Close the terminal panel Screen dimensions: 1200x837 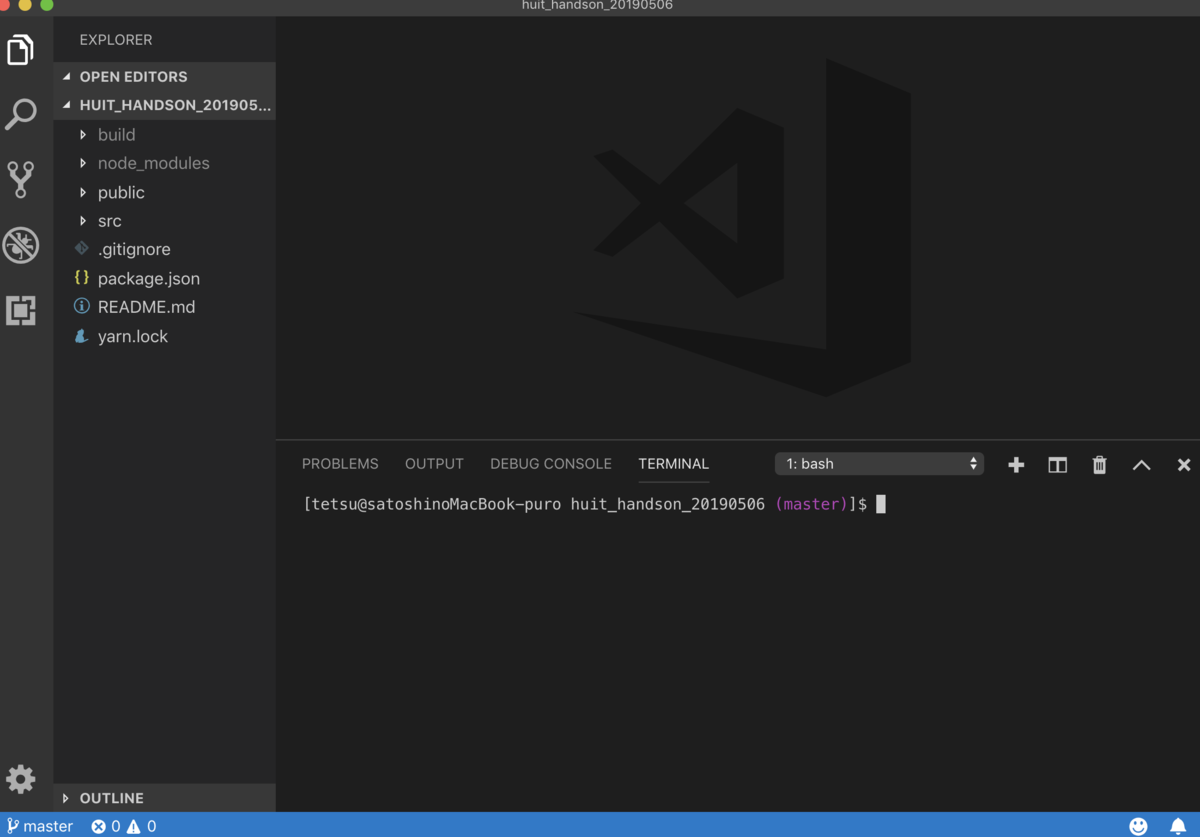[1184, 465]
